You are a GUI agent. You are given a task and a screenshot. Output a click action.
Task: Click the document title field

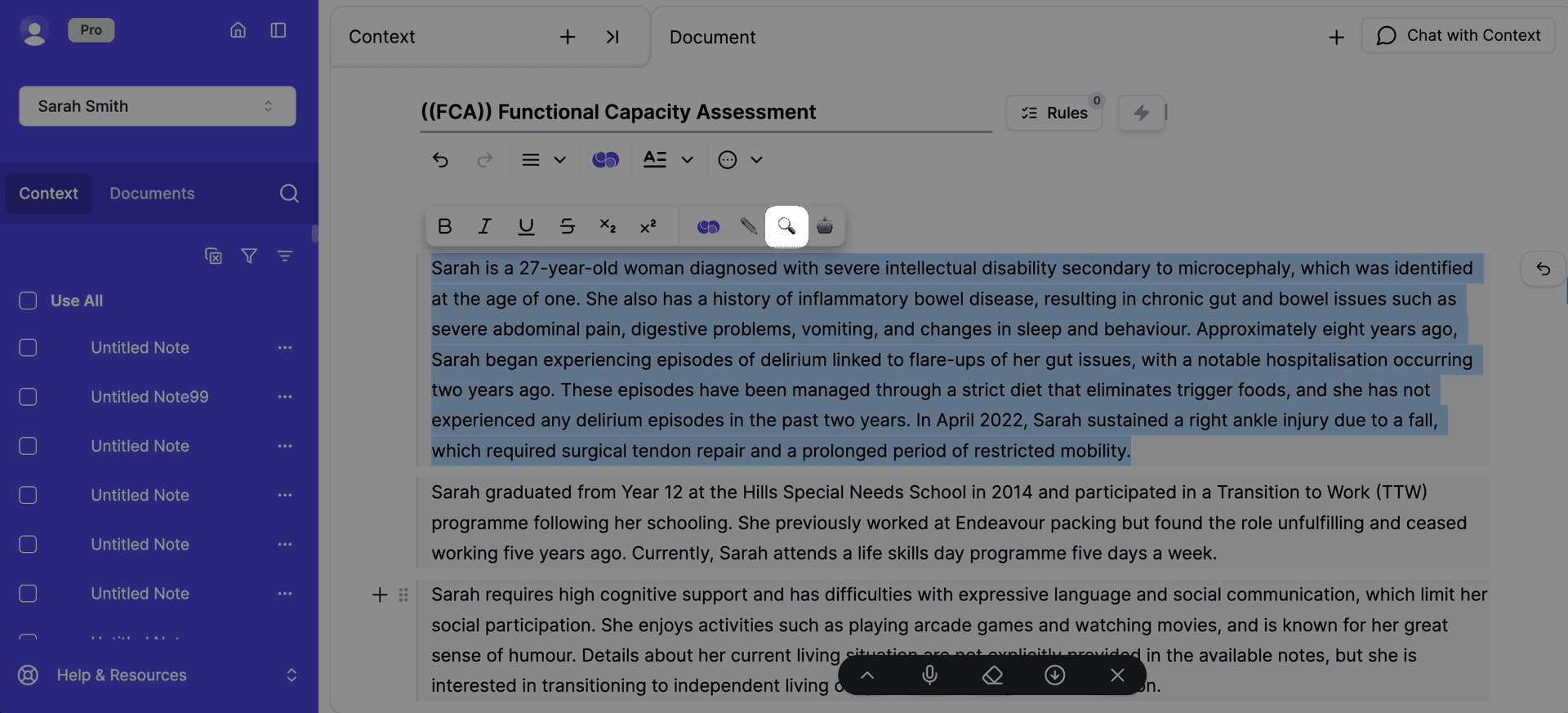point(704,112)
